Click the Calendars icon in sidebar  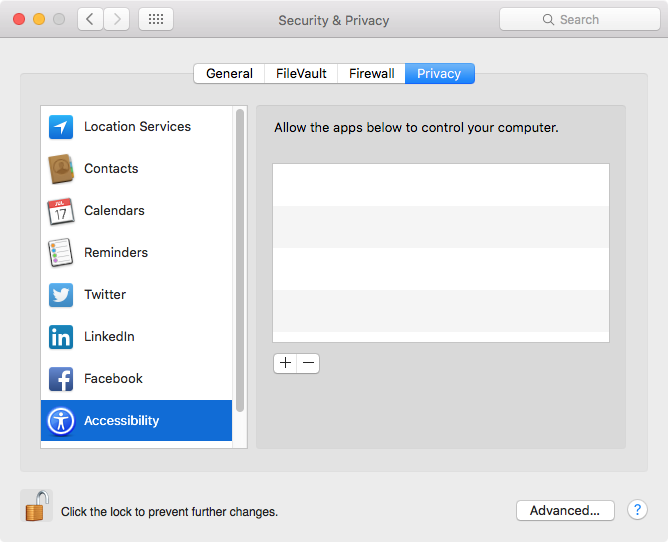[61, 211]
